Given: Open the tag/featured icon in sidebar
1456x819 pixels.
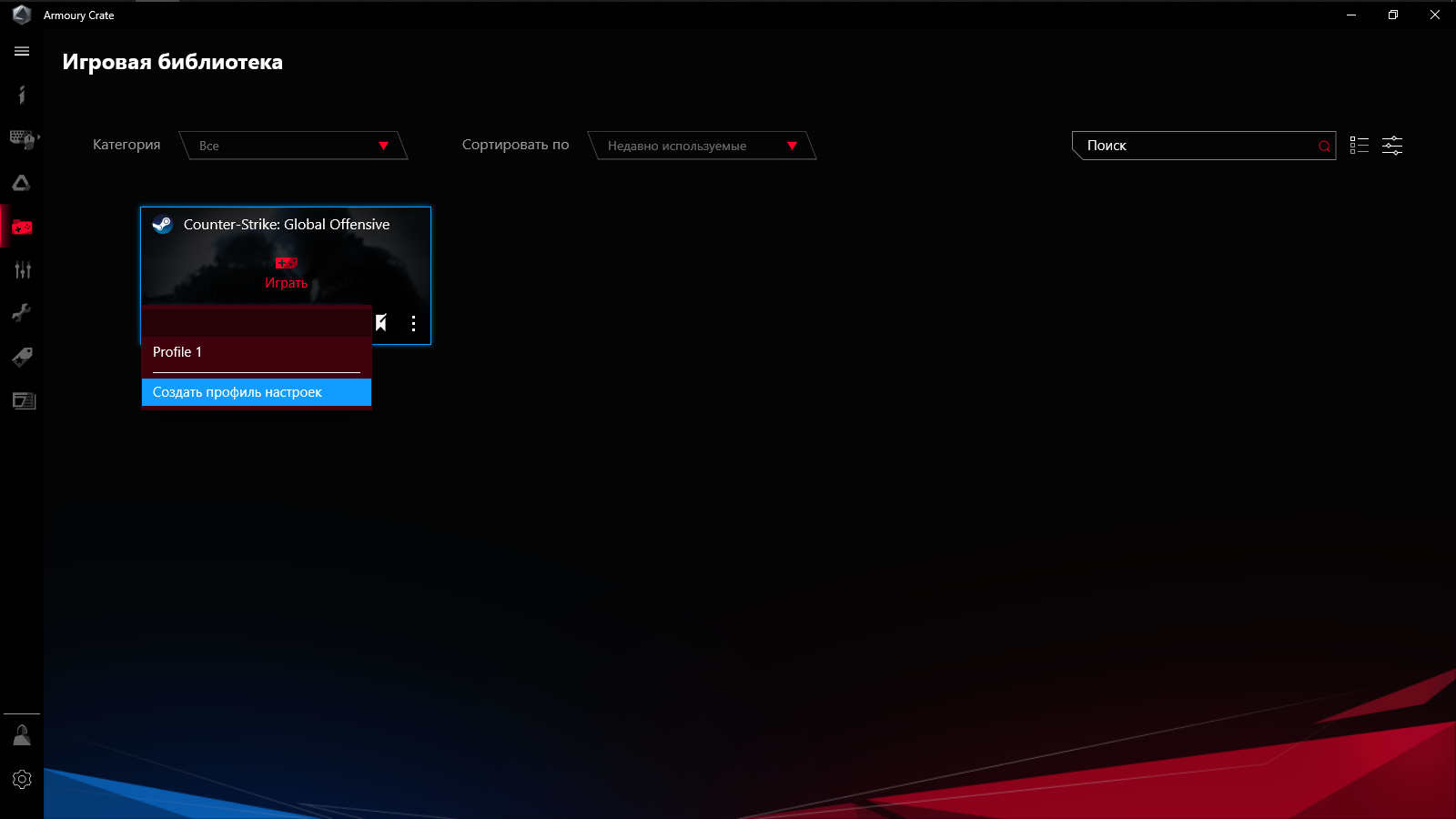Looking at the screenshot, I should 22,357.
